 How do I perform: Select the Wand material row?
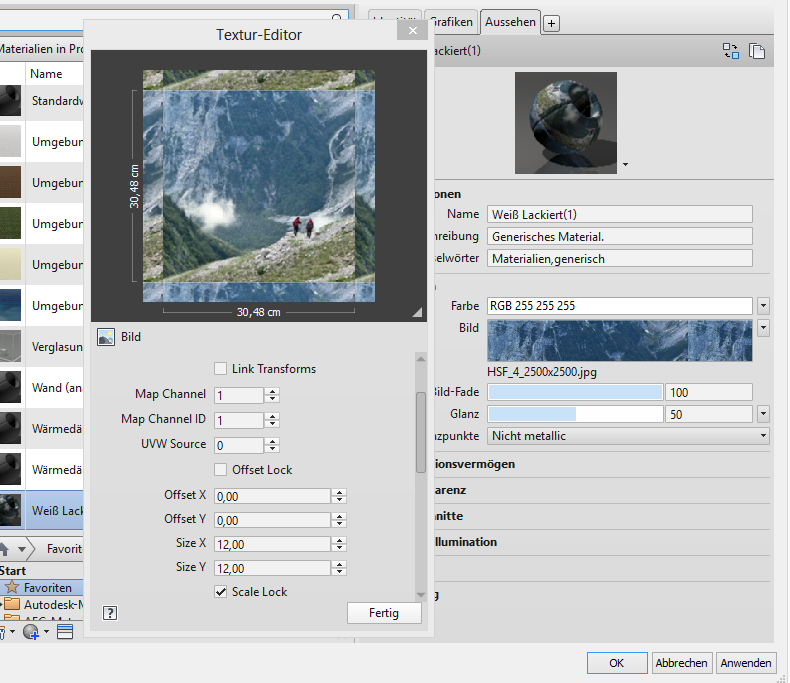[x=41, y=387]
